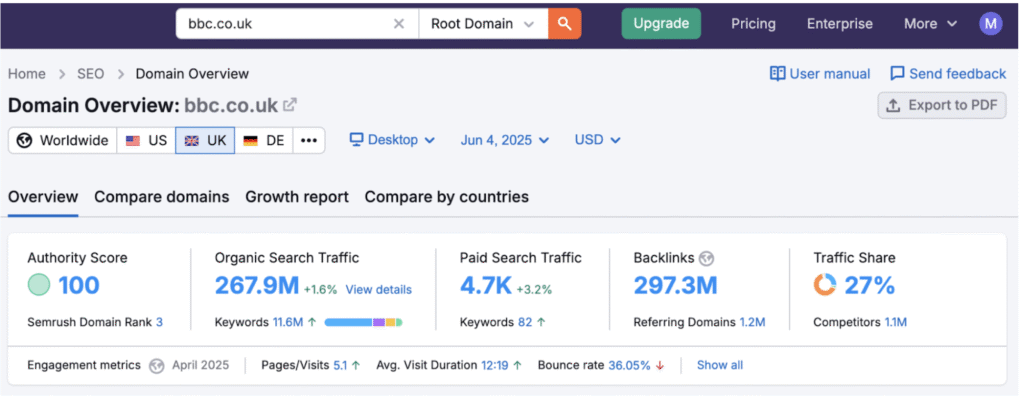The height and width of the screenshot is (398, 1024).
Task: Open the USD currency dropdown
Action: [x=597, y=140]
